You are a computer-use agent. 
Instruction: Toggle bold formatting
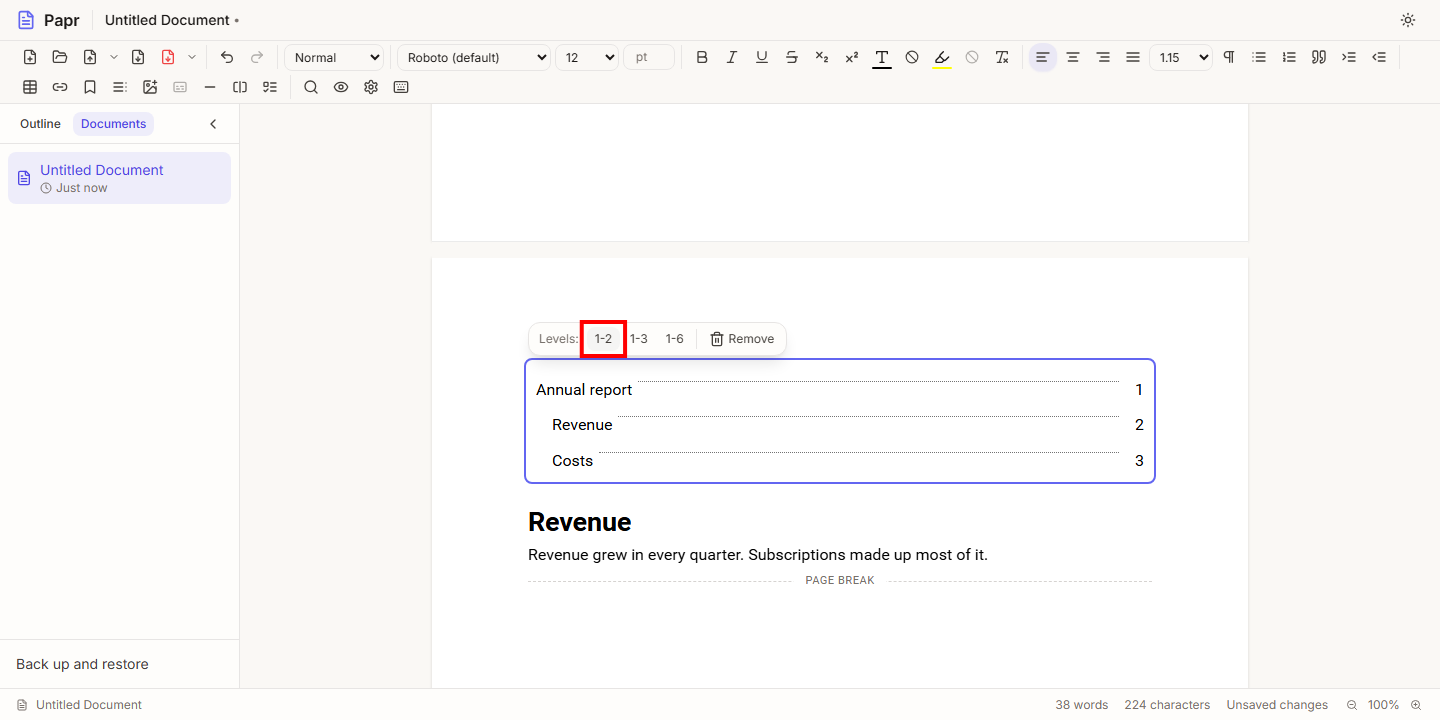click(702, 57)
